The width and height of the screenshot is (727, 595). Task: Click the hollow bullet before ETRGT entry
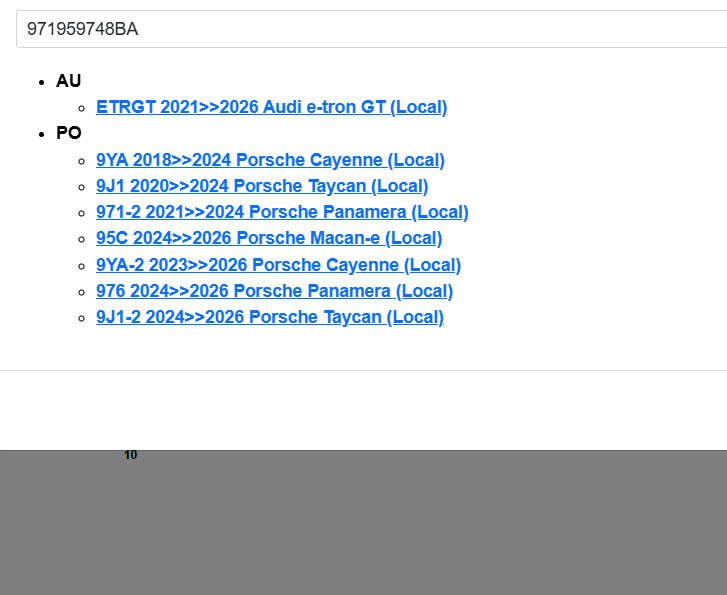tap(81, 108)
